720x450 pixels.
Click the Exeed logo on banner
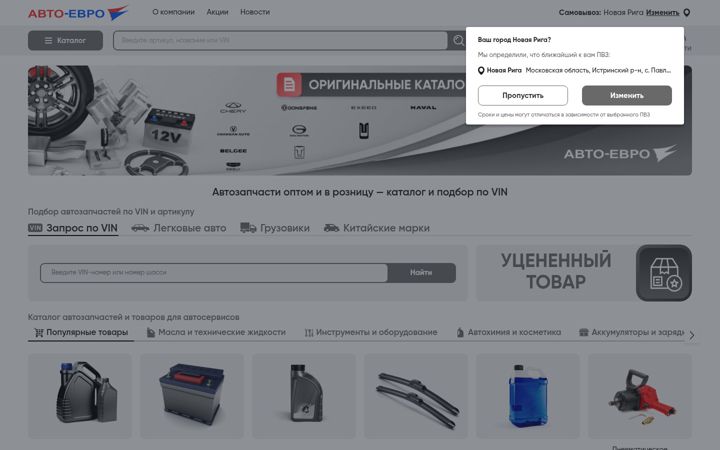pos(363,107)
